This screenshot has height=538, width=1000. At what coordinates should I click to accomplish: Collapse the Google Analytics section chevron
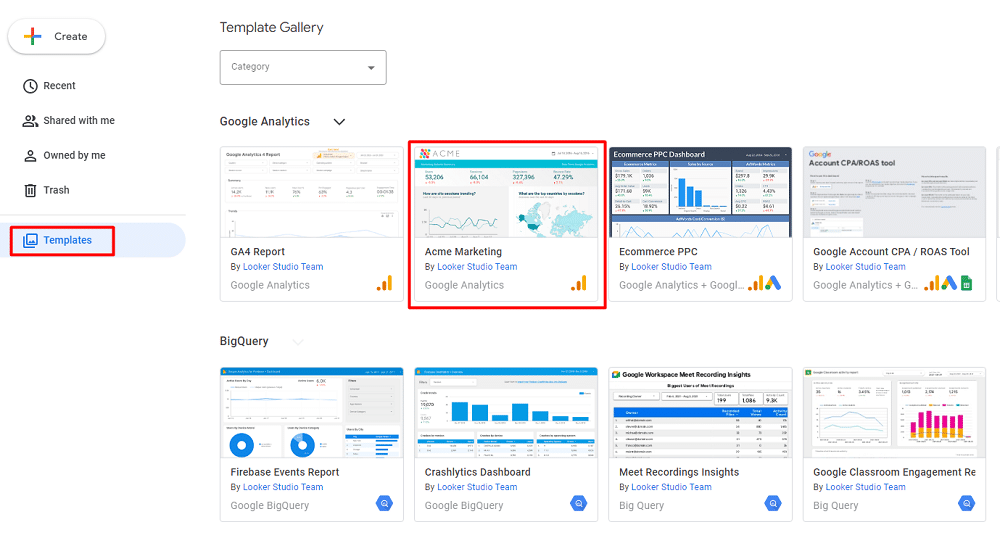pos(339,122)
